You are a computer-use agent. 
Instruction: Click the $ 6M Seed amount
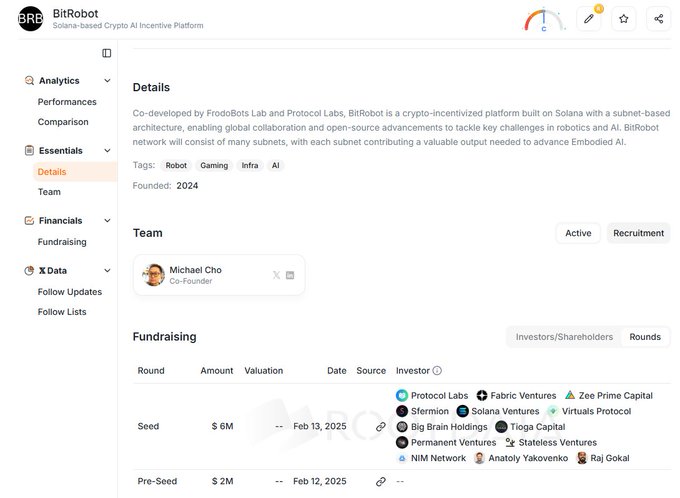coord(222,426)
